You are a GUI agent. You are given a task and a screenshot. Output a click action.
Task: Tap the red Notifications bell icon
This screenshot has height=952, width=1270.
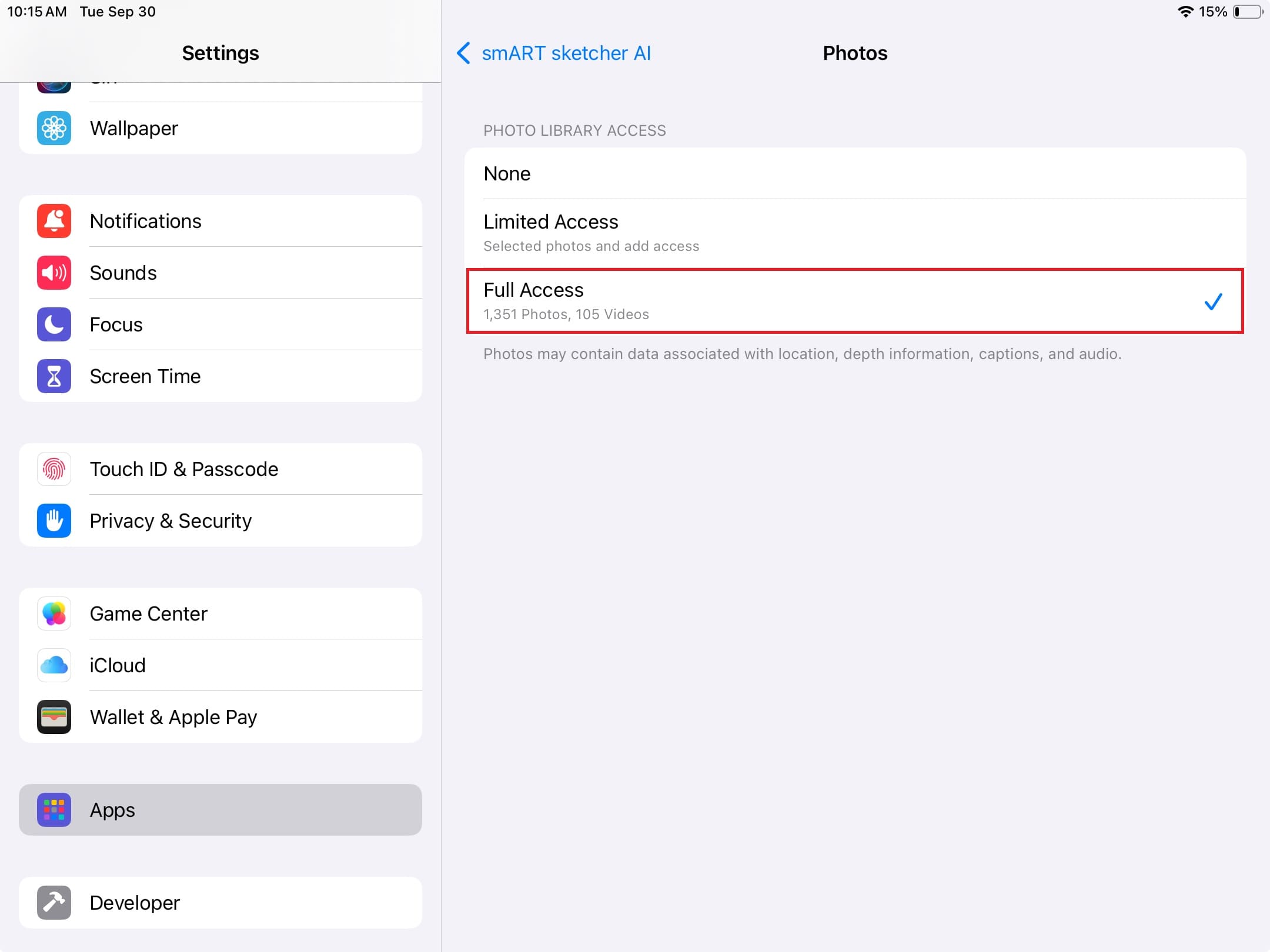54,221
